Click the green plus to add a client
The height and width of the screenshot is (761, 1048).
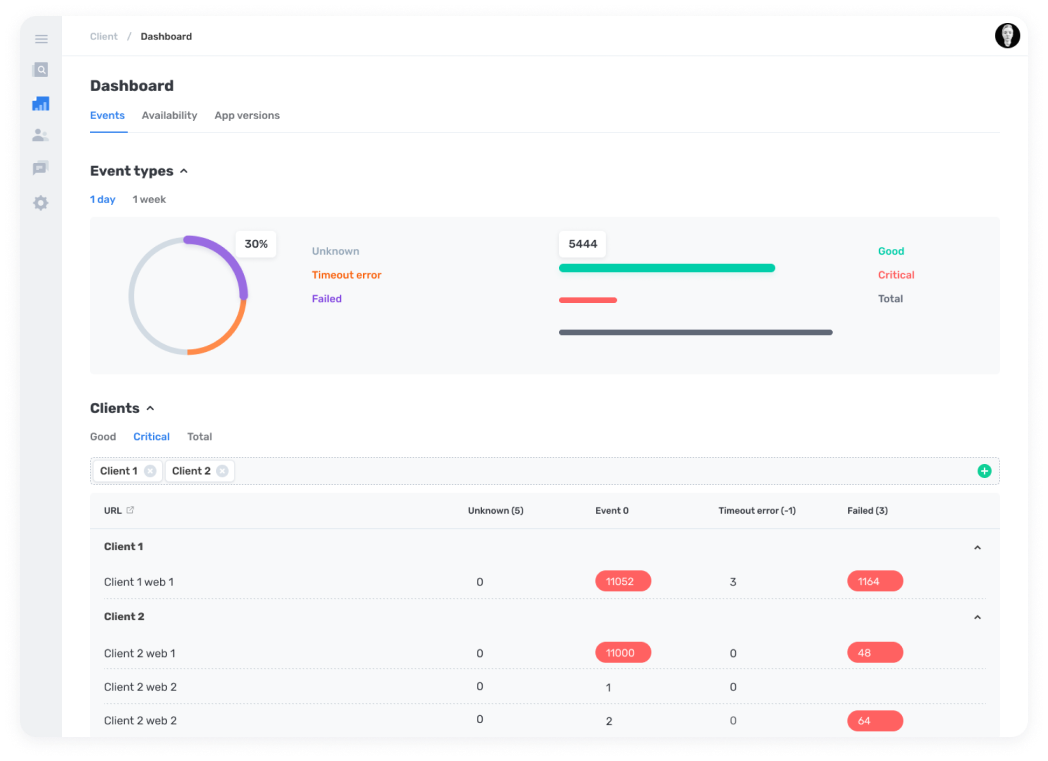point(984,470)
